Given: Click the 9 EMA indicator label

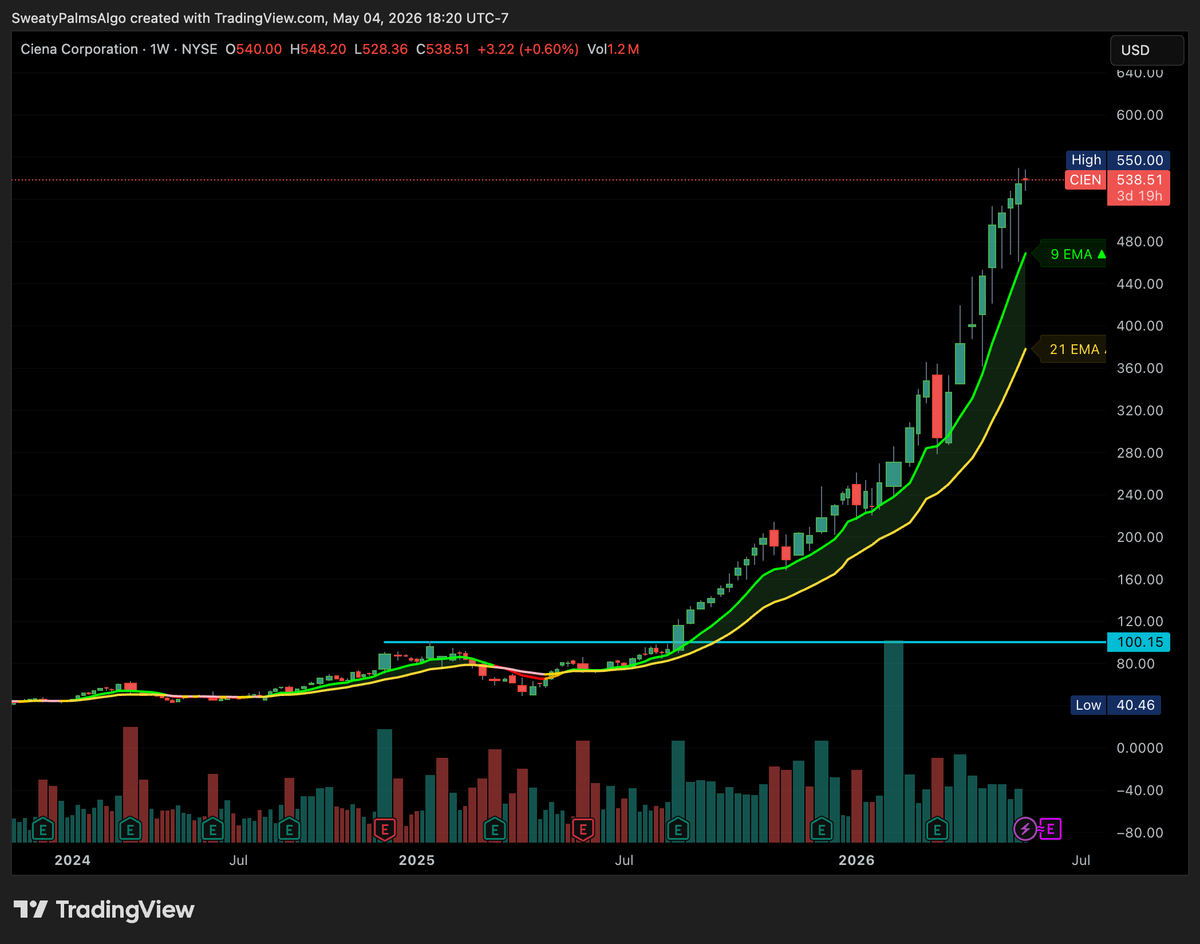Looking at the screenshot, I should coord(1072,254).
